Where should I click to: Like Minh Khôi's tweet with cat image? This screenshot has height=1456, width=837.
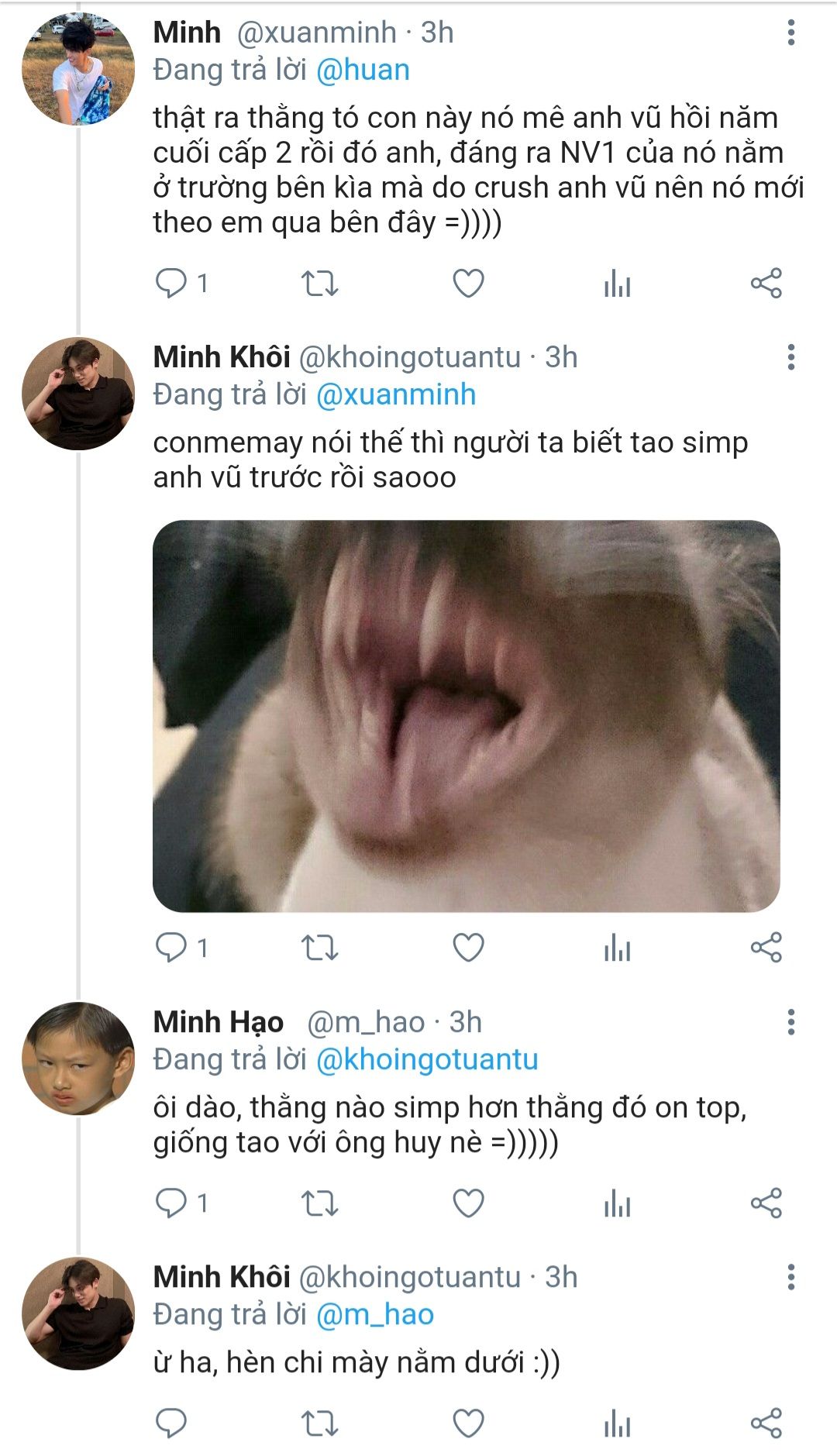(x=468, y=948)
